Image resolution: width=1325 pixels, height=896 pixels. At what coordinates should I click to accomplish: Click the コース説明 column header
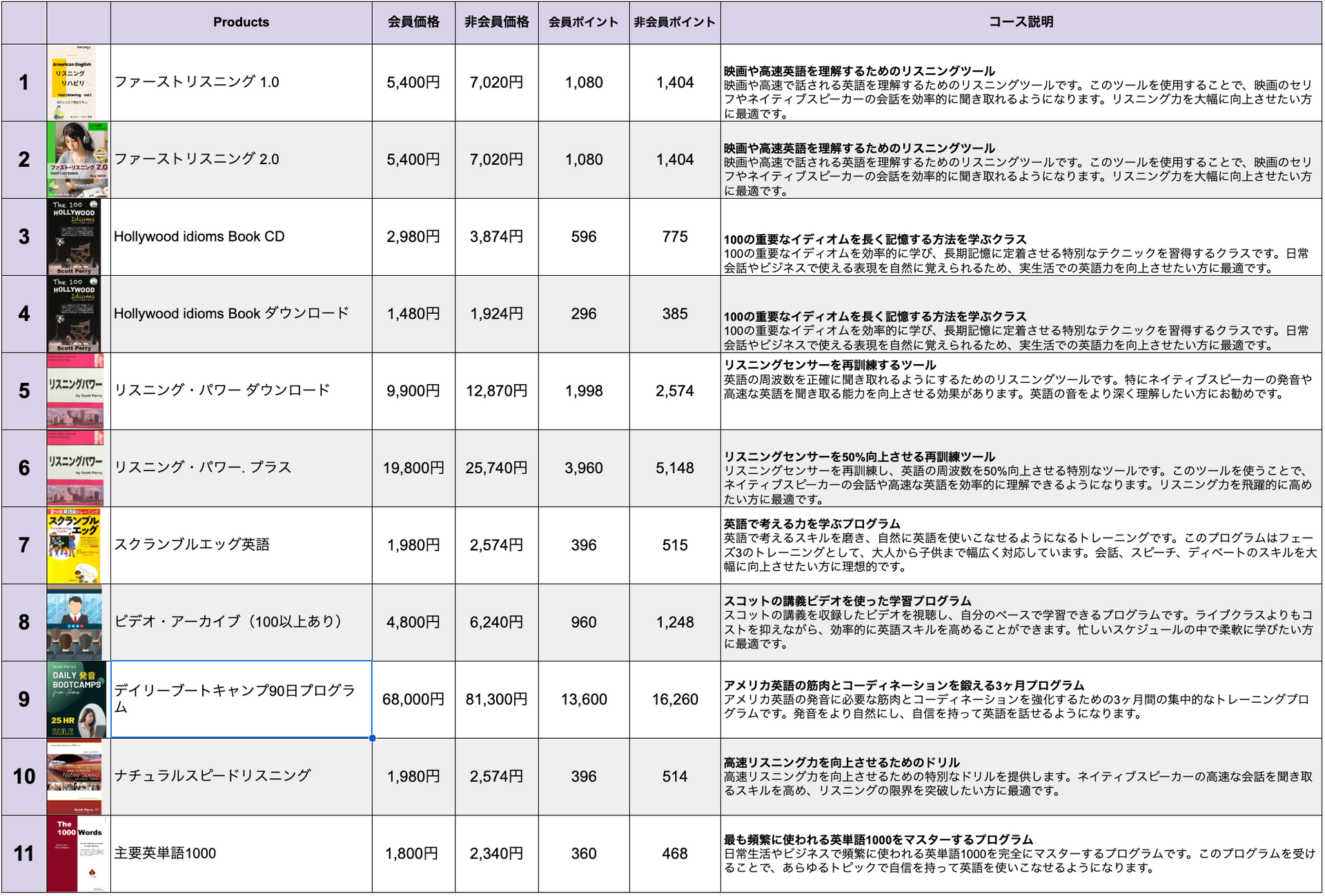[x=1021, y=23]
